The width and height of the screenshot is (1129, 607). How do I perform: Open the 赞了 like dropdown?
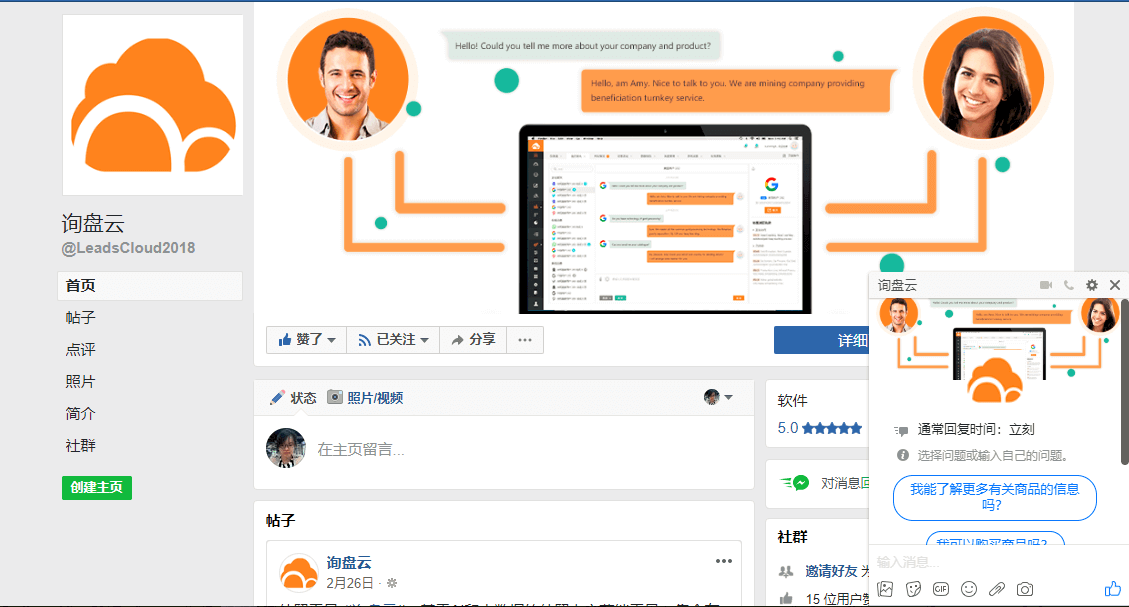(307, 340)
